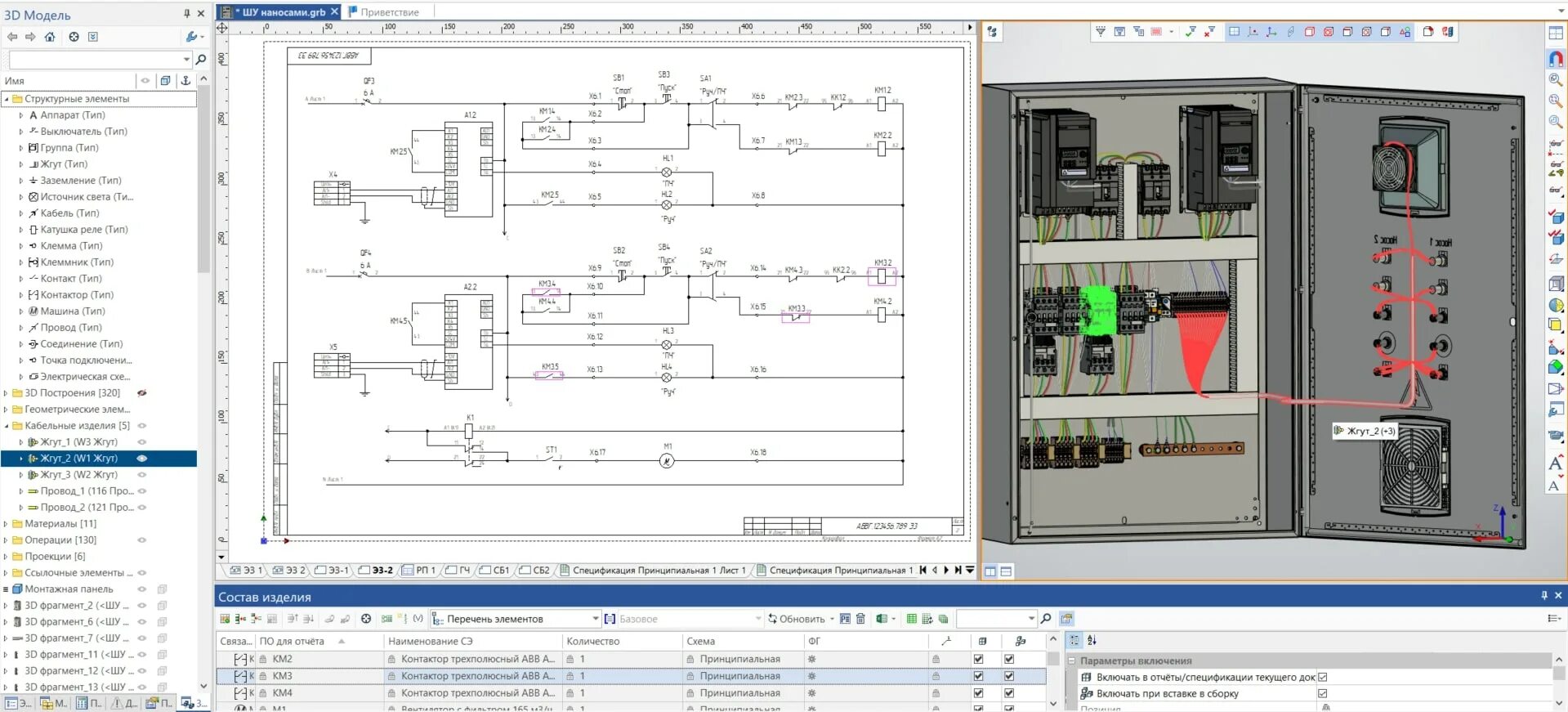The image size is (1568, 712).
Task: Go forward with the right arrow in 3D Модель panel
Action: (30, 37)
